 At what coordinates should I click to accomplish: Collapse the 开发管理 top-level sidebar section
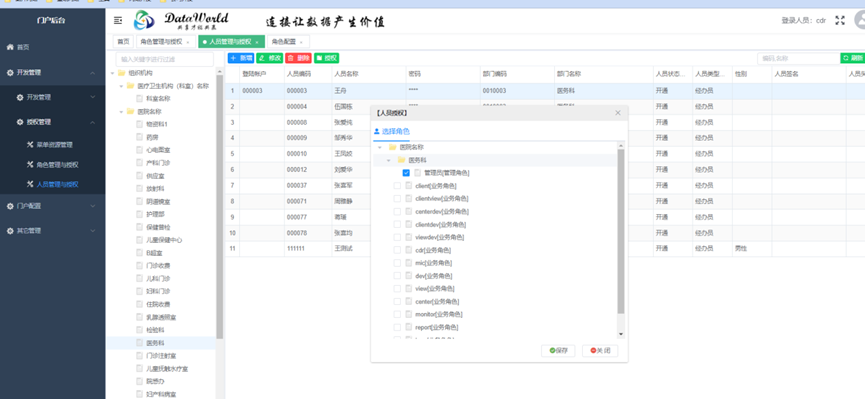pyautogui.click(x=93, y=72)
